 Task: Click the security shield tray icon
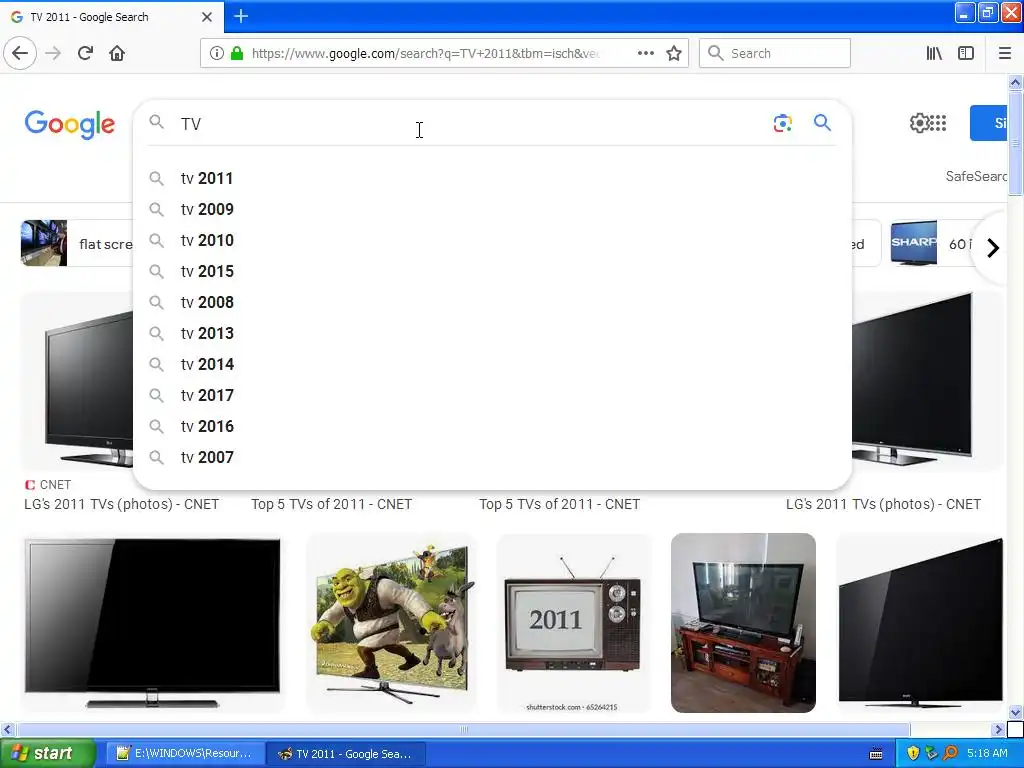[913, 753]
